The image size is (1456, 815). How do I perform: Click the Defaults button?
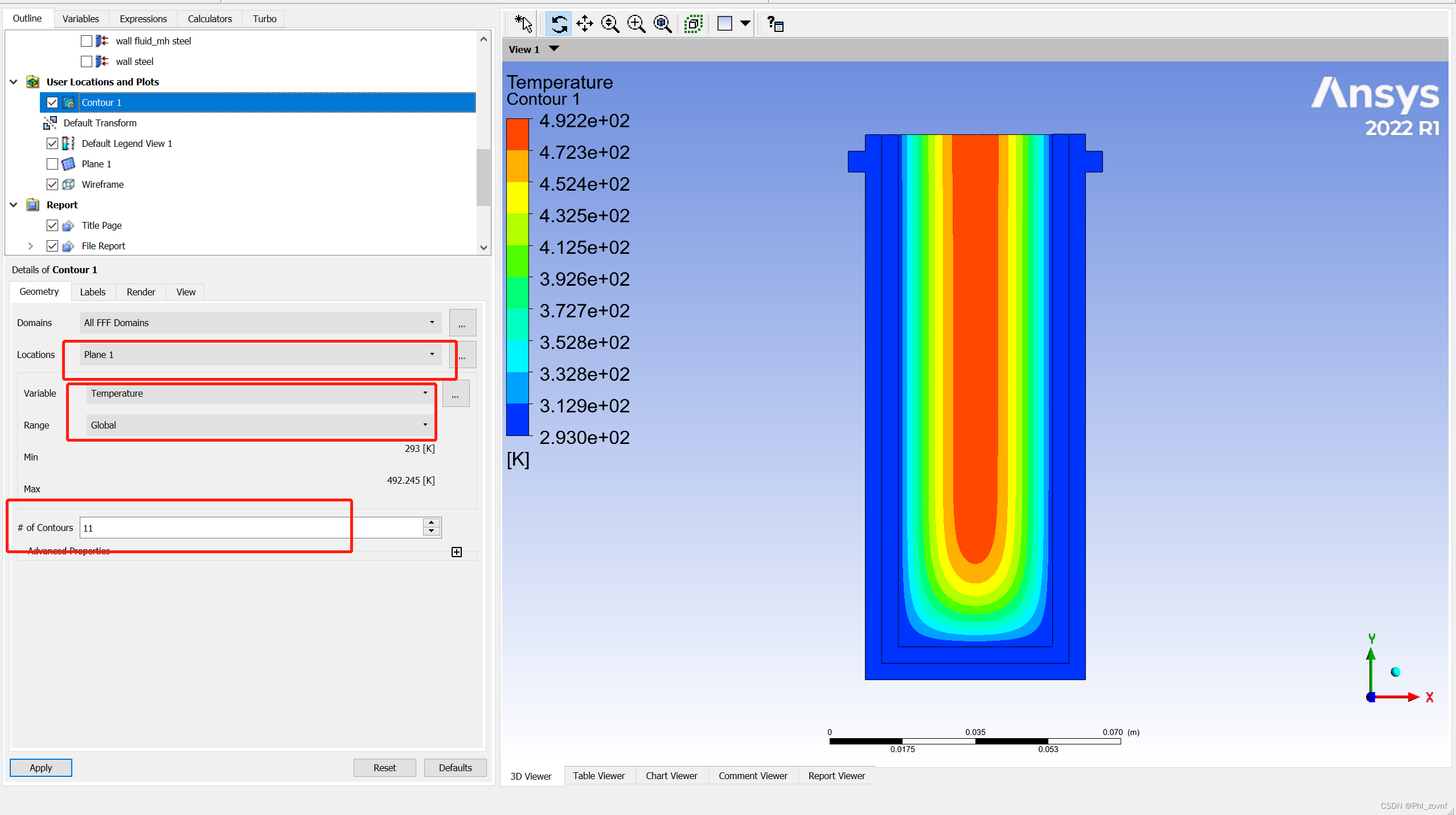(455, 768)
